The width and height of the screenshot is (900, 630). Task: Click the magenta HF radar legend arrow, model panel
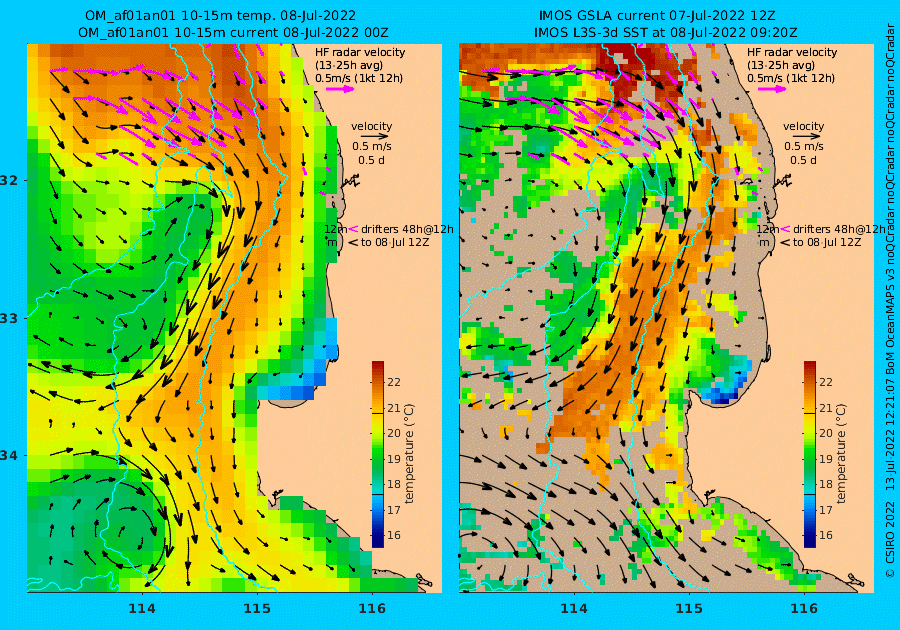(x=340, y=89)
